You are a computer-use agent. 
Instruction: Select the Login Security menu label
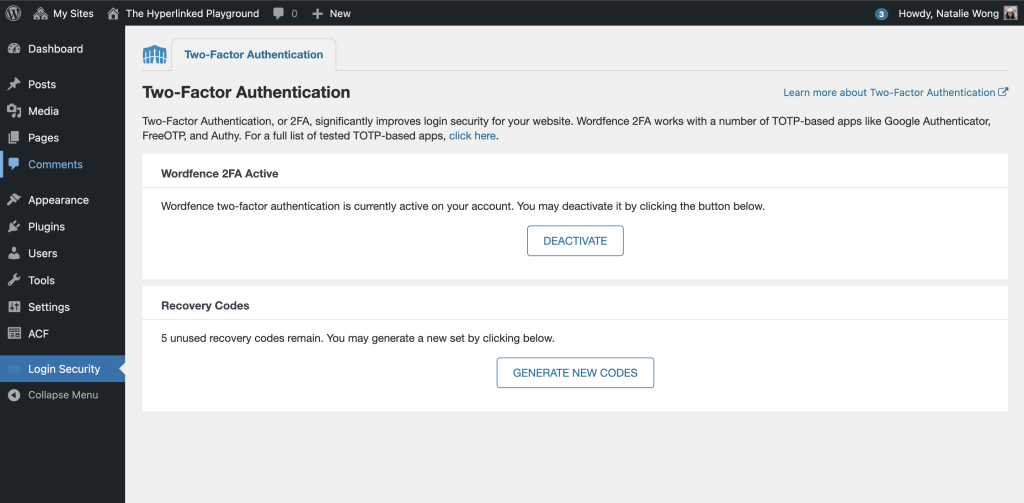coord(64,369)
